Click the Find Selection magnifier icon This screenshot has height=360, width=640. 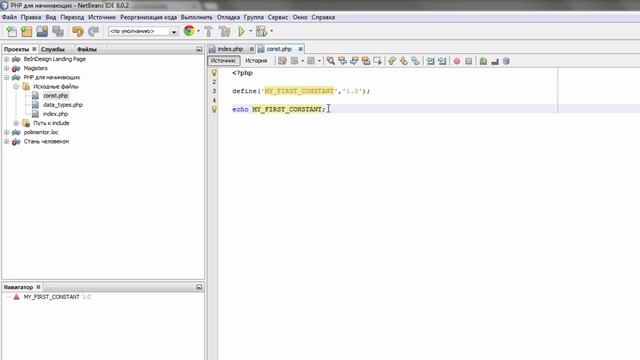(x=331, y=61)
